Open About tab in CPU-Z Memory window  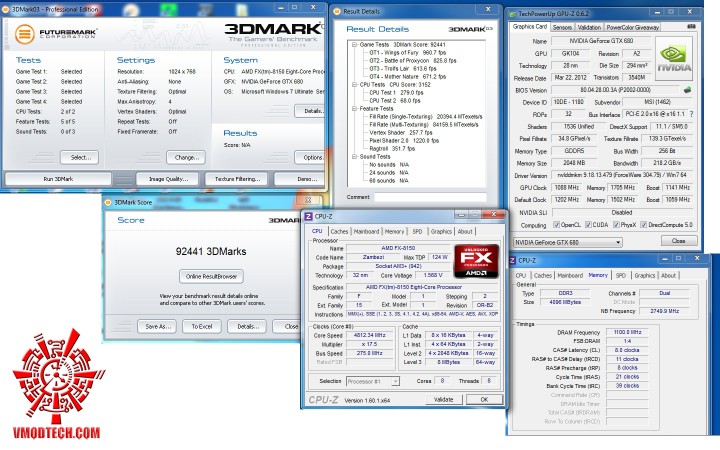tap(669, 276)
